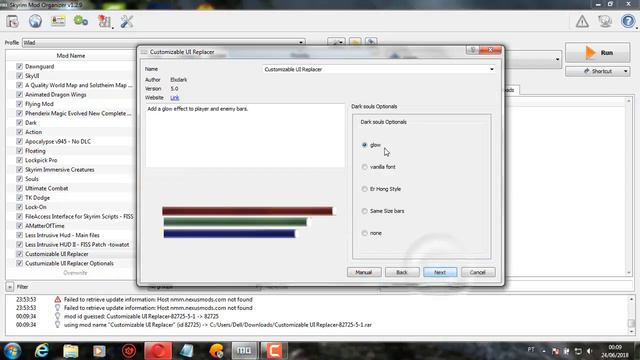
Task: Open Internet Explorer from taskbar
Action: pyautogui.click(x=42, y=351)
